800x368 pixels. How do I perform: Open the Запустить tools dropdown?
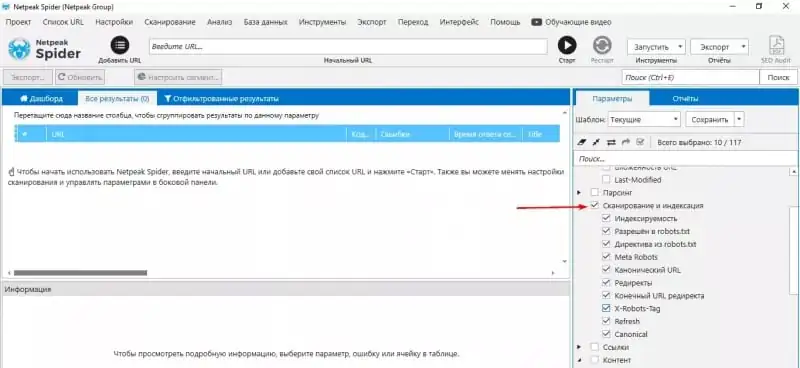(656, 46)
